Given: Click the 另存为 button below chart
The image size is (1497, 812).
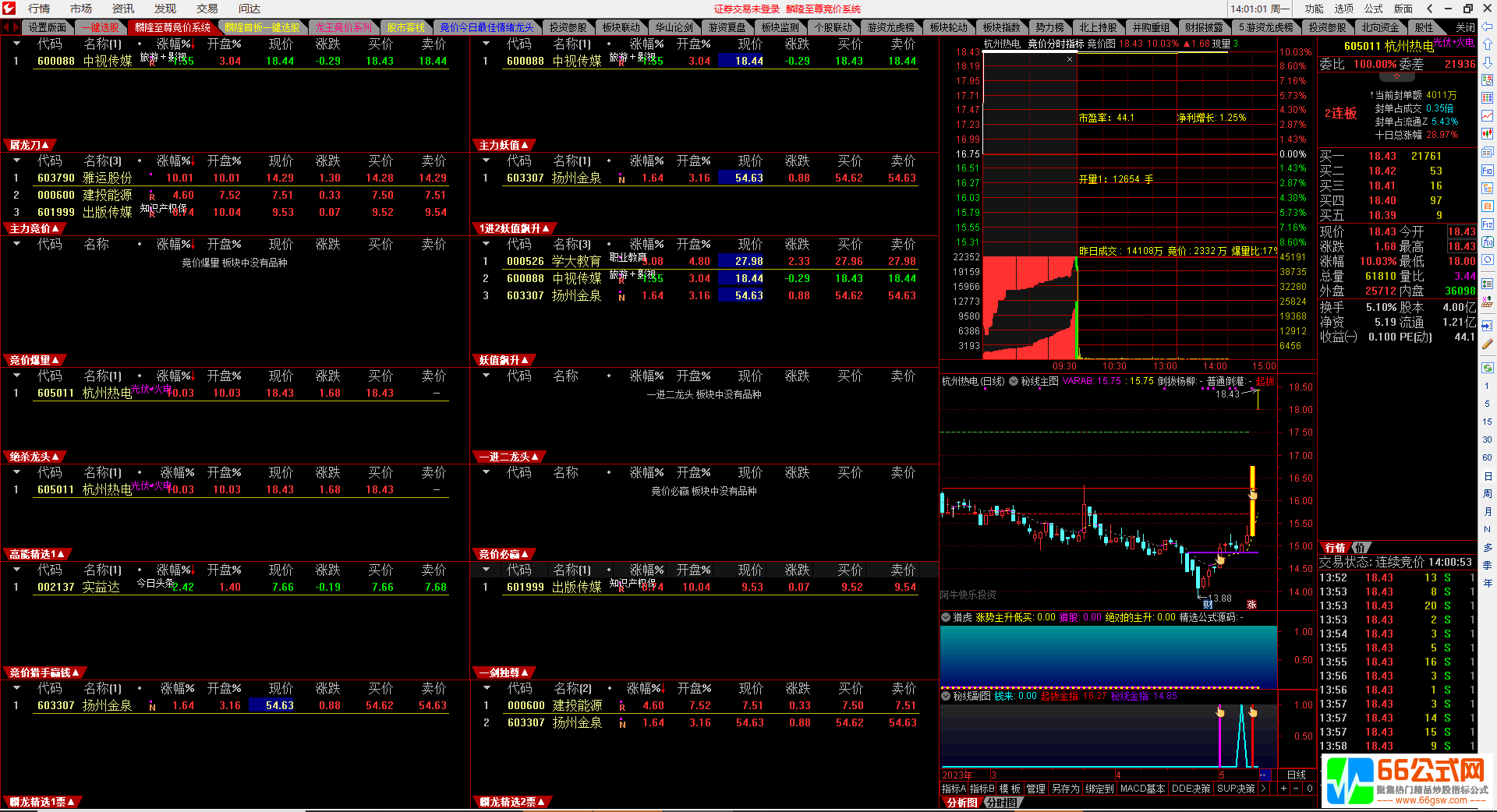Looking at the screenshot, I should pyautogui.click(x=1065, y=789).
